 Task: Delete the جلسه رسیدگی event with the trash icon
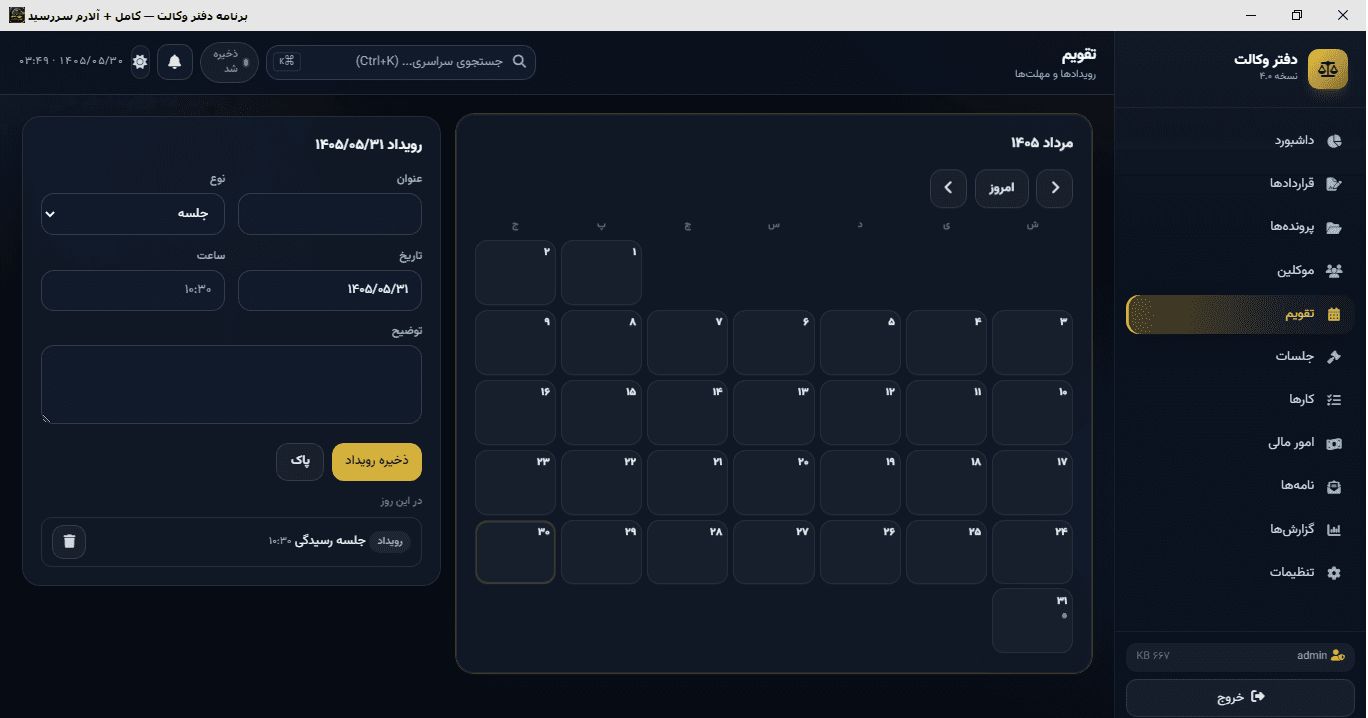[69, 541]
